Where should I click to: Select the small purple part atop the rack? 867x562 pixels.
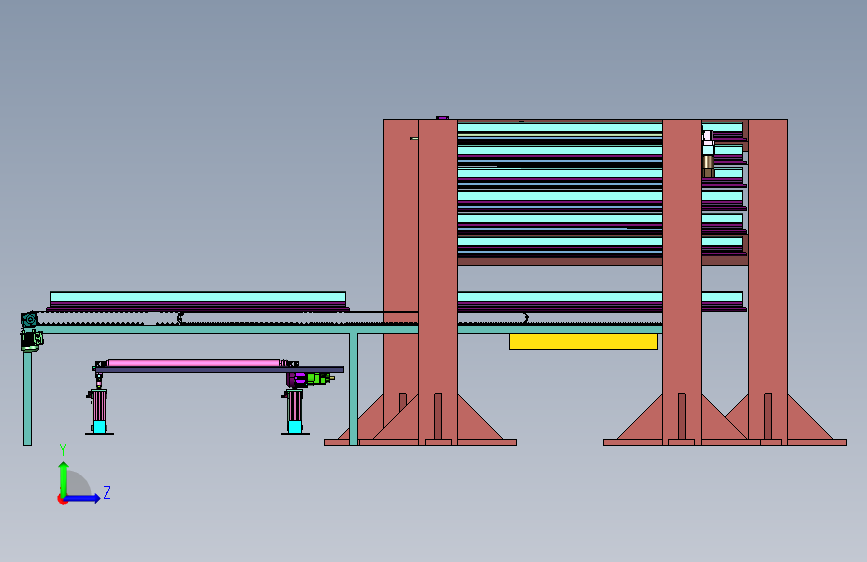pos(442,118)
